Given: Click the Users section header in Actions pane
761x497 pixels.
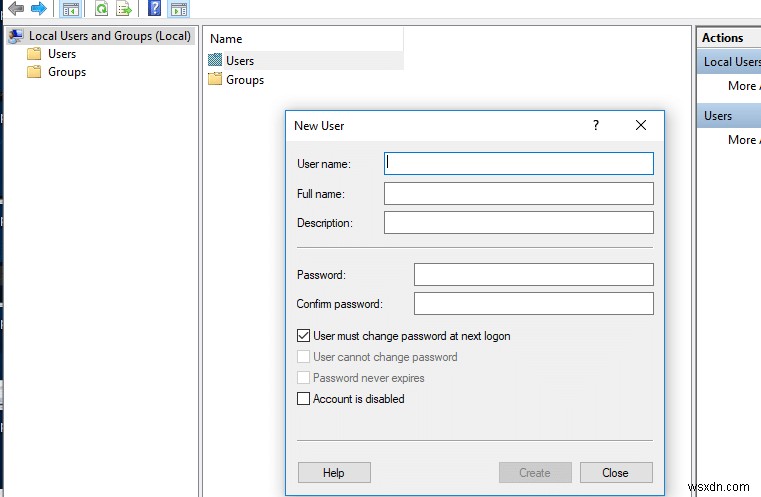Looking at the screenshot, I should tap(729, 116).
